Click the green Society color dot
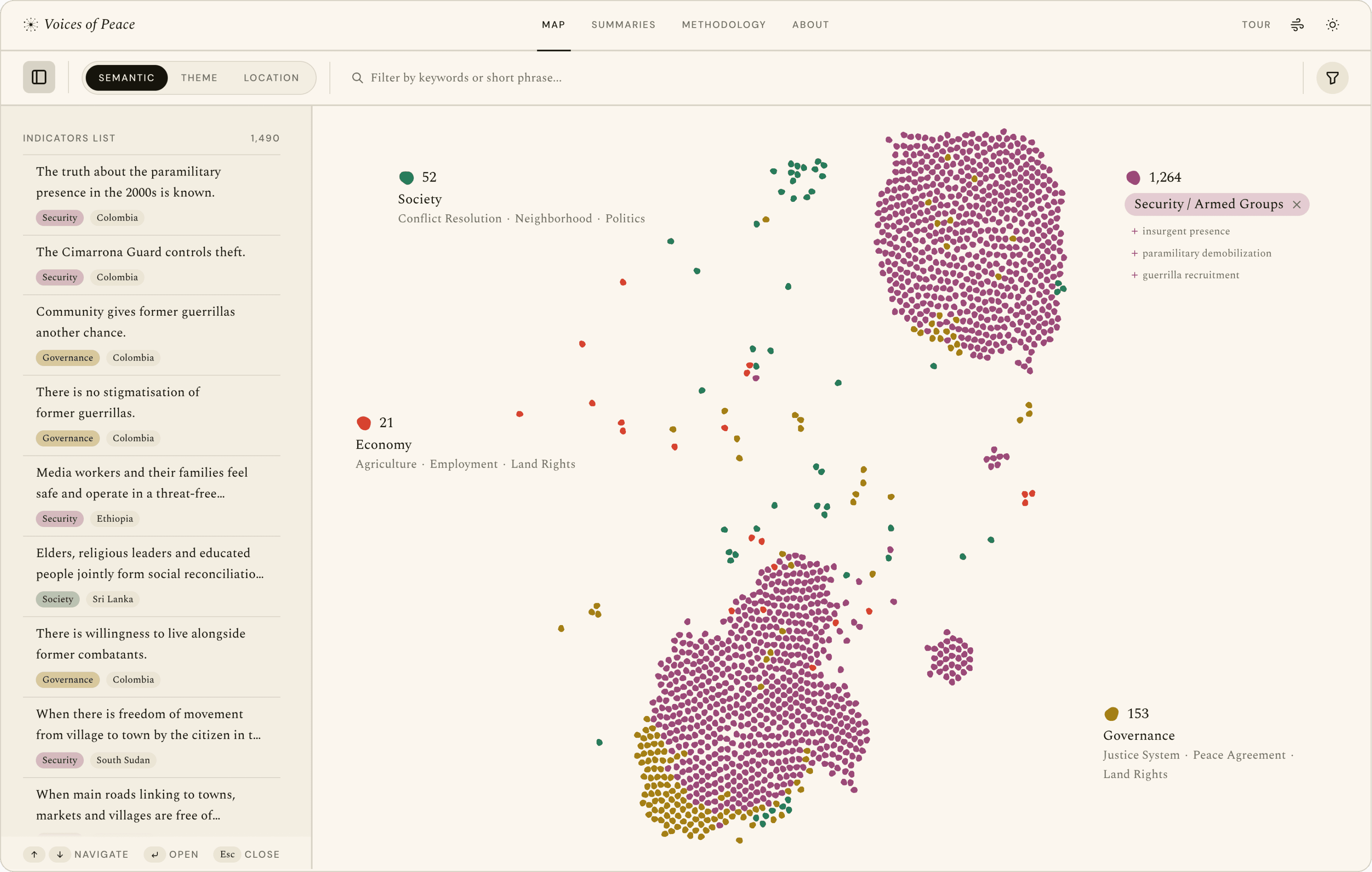Image resolution: width=1372 pixels, height=872 pixels. click(x=406, y=178)
